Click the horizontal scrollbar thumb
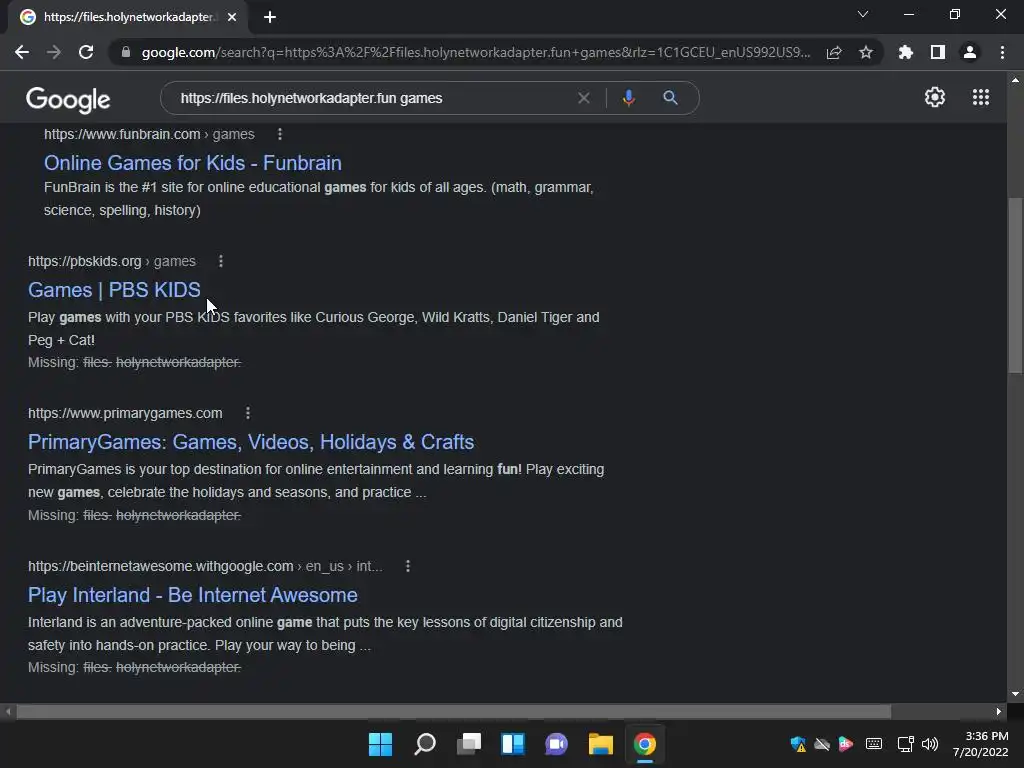The image size is (1024, 768). (454, 711)
